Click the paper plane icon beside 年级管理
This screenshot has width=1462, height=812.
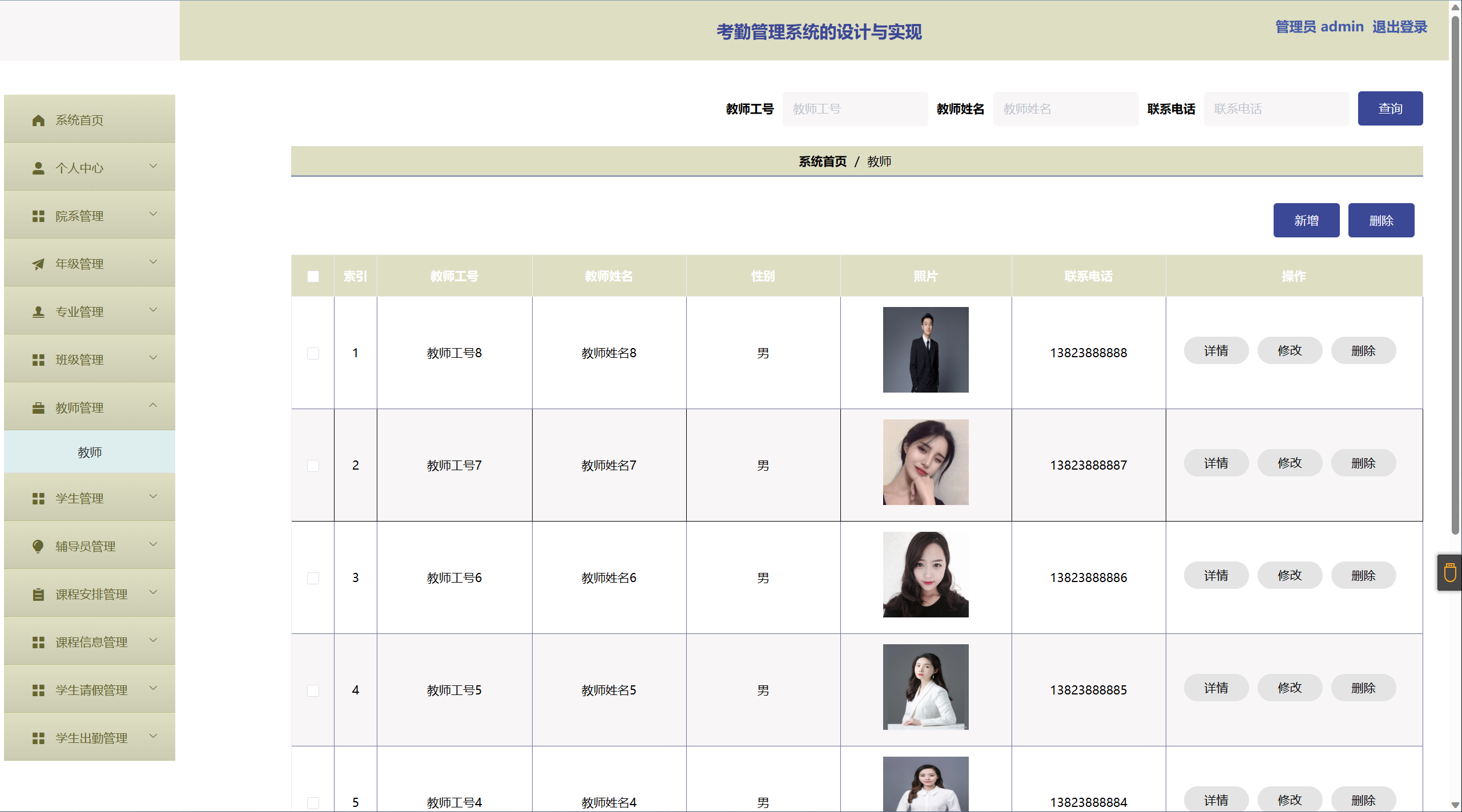(38, 264)
